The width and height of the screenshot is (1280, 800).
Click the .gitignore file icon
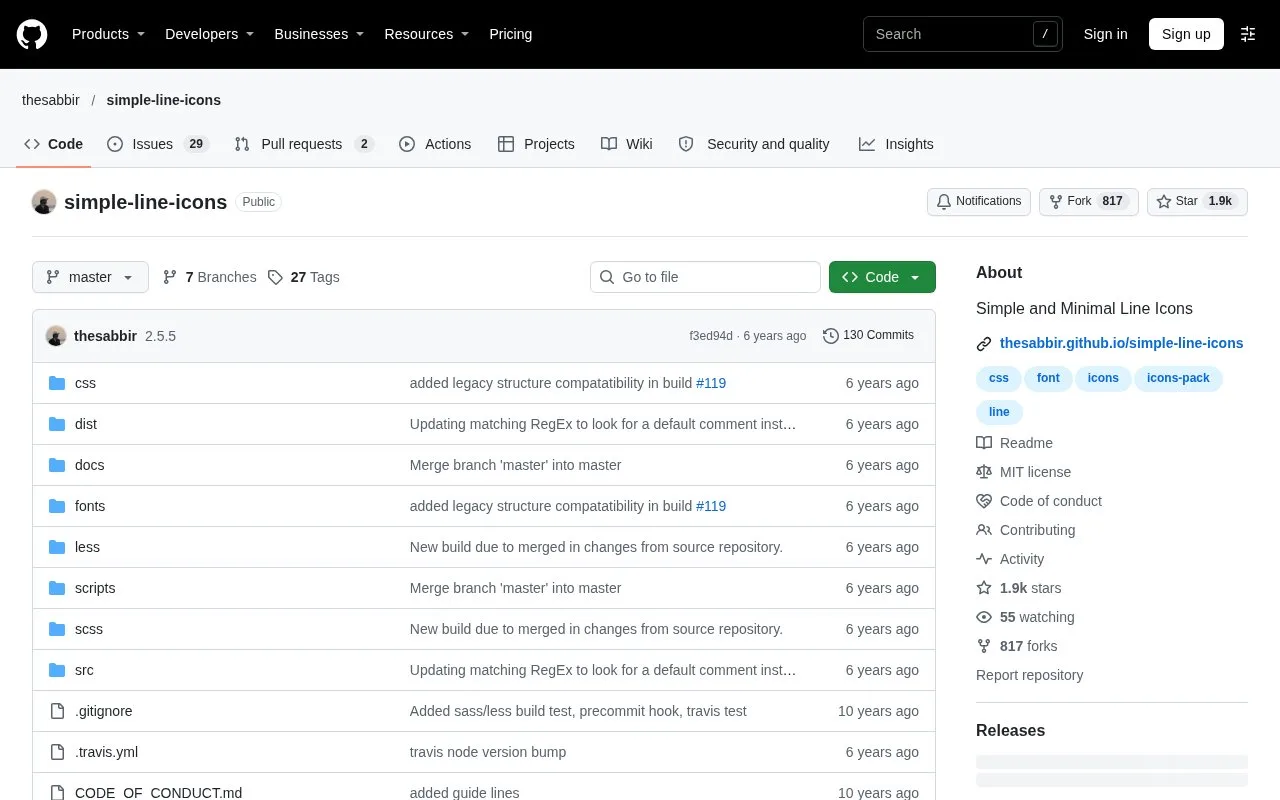pos(57,711)
